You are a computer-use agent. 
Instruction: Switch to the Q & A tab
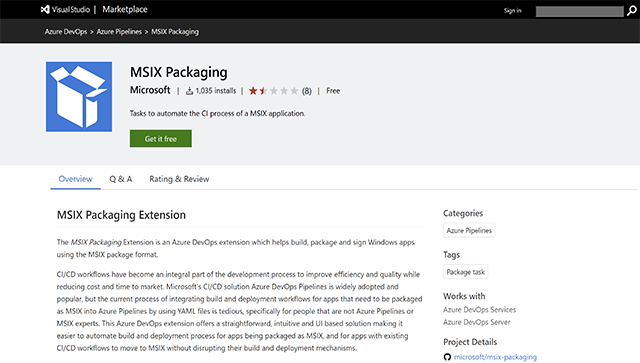(x=121, y=179)
